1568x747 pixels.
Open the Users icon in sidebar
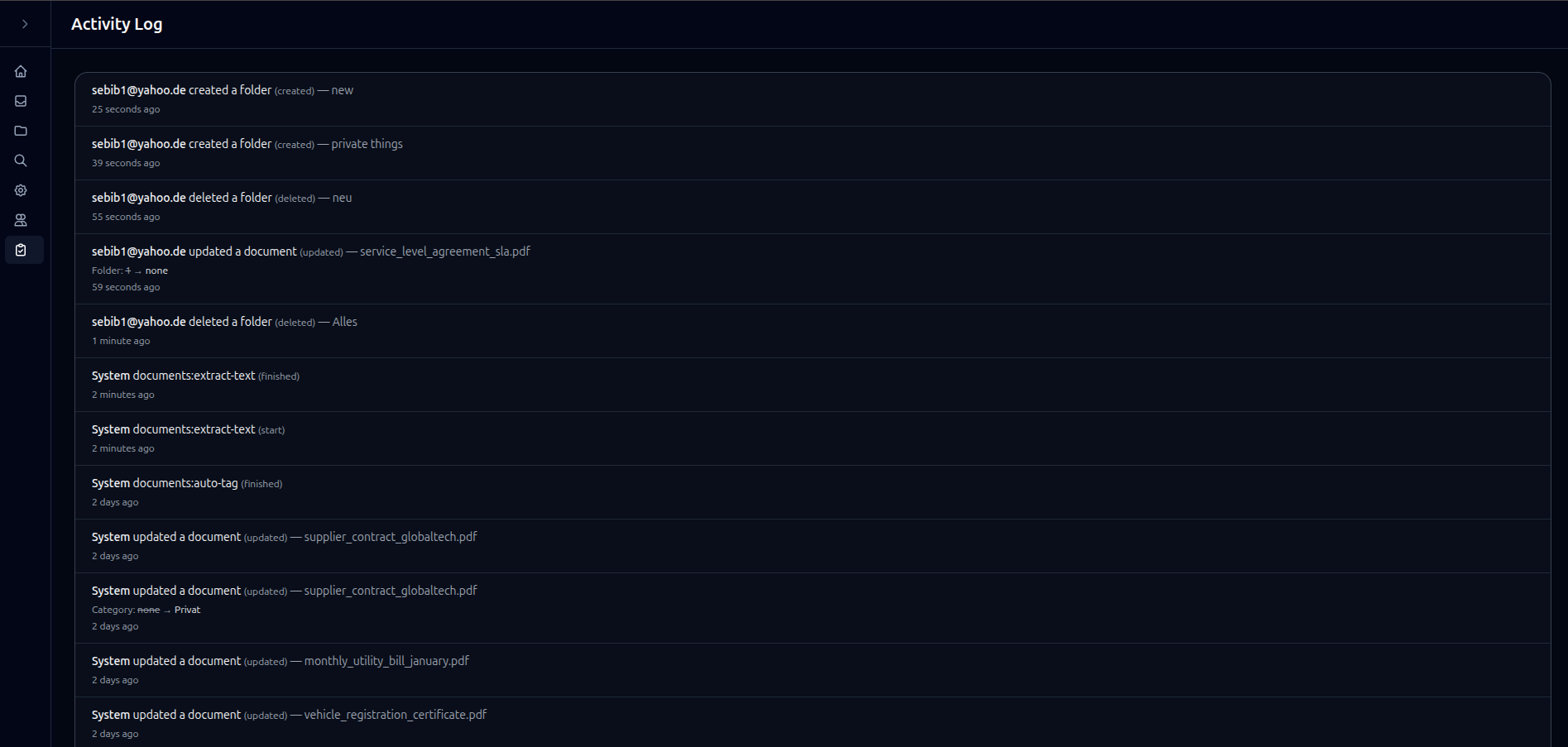tap(21, 220)
